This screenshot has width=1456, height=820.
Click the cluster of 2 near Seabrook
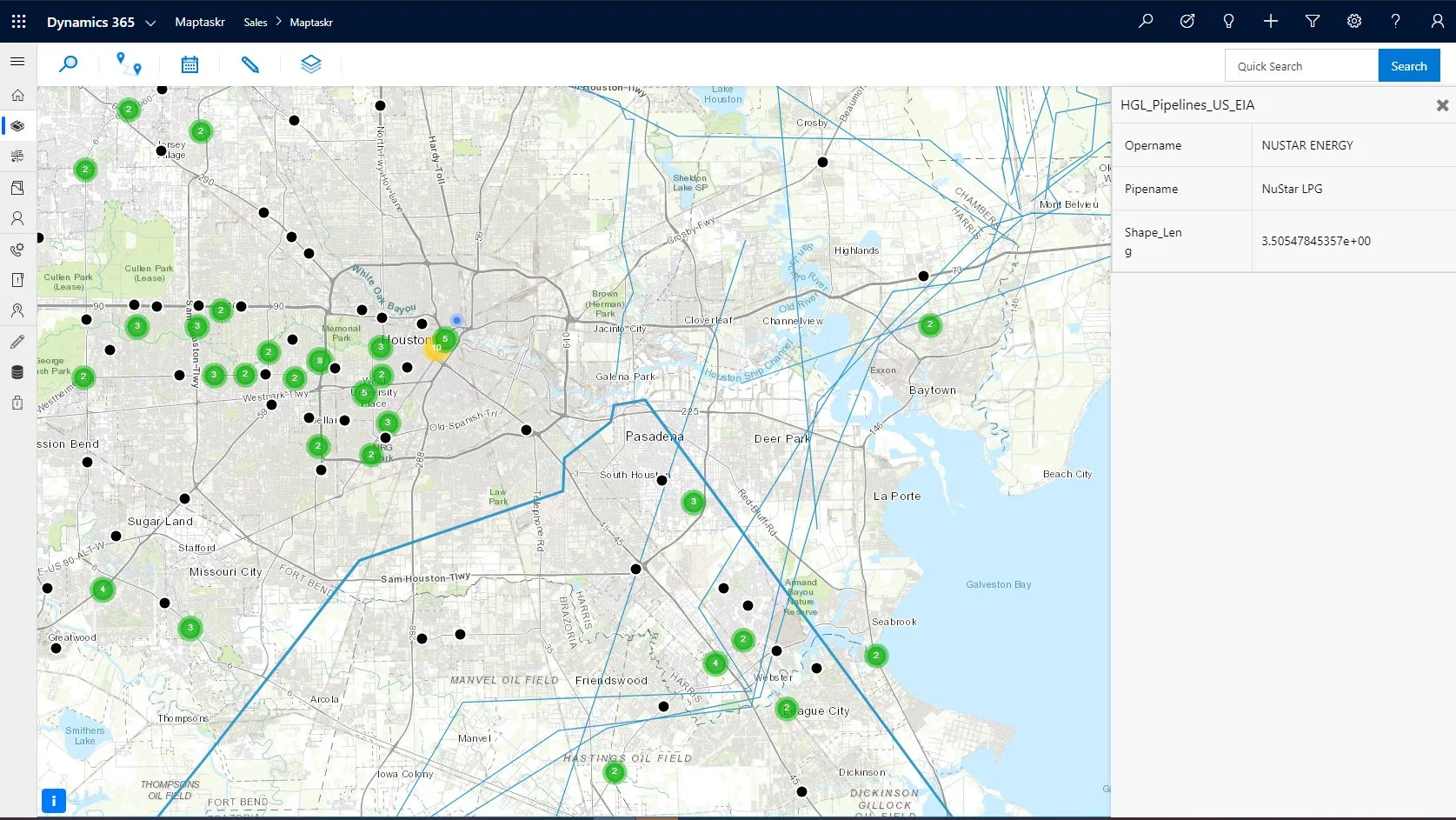(x=876, y=656)
